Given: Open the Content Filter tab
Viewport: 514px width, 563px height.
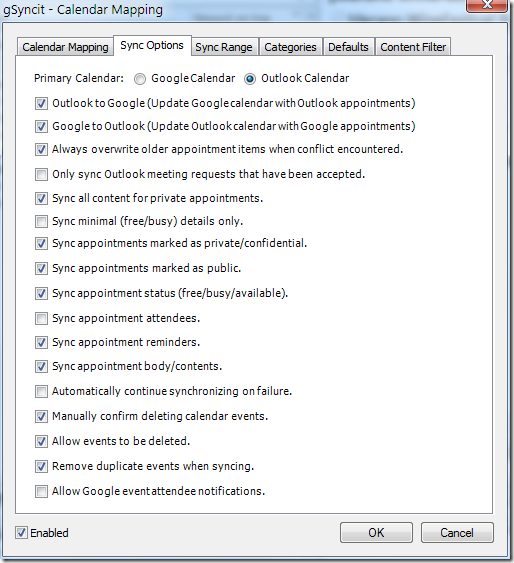Looking at the screenshot, I should [413, 47].
